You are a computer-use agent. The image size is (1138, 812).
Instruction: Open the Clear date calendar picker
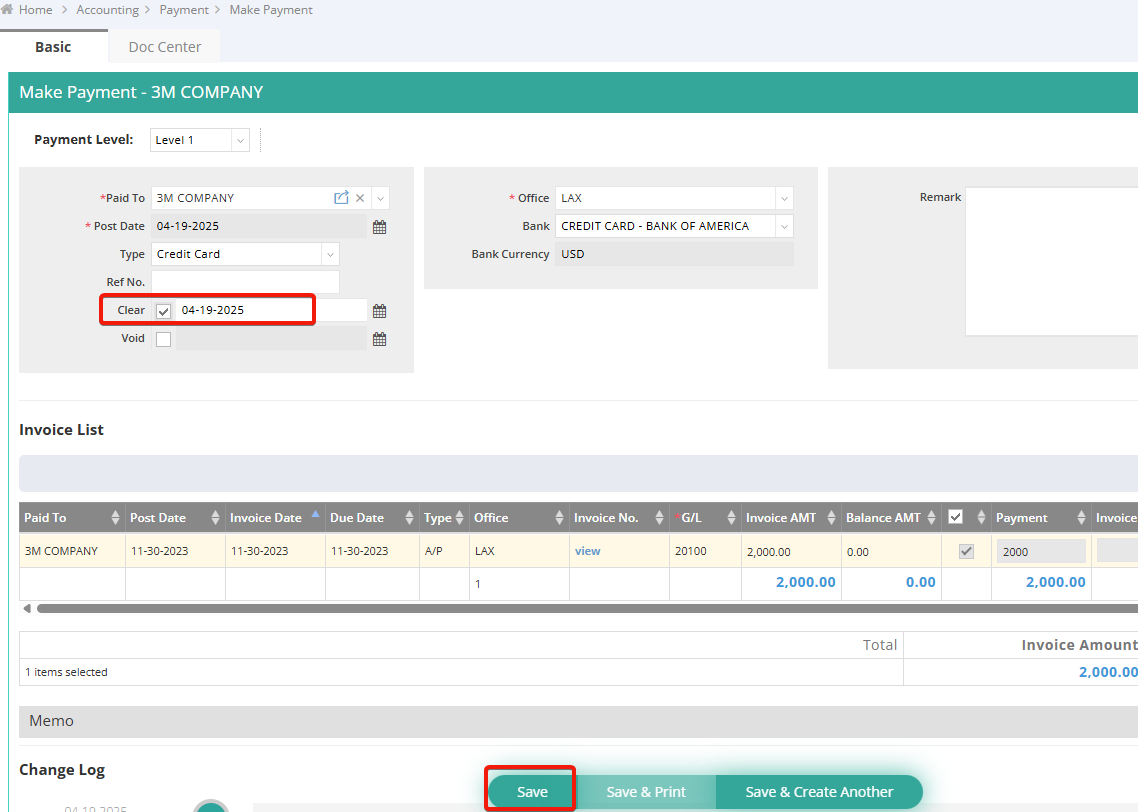[x=379, y=311]
